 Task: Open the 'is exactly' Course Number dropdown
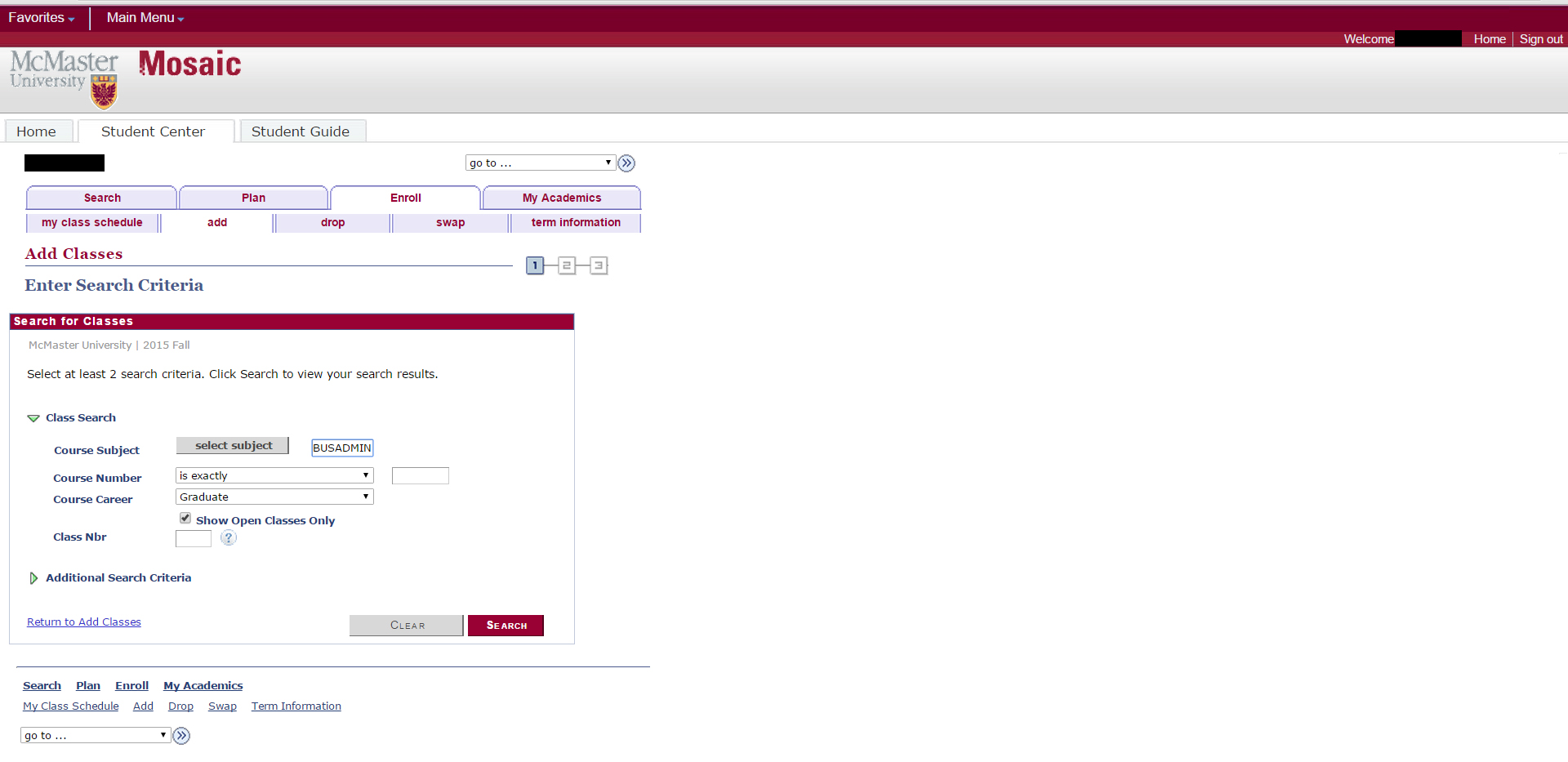[x=274, y=475]
